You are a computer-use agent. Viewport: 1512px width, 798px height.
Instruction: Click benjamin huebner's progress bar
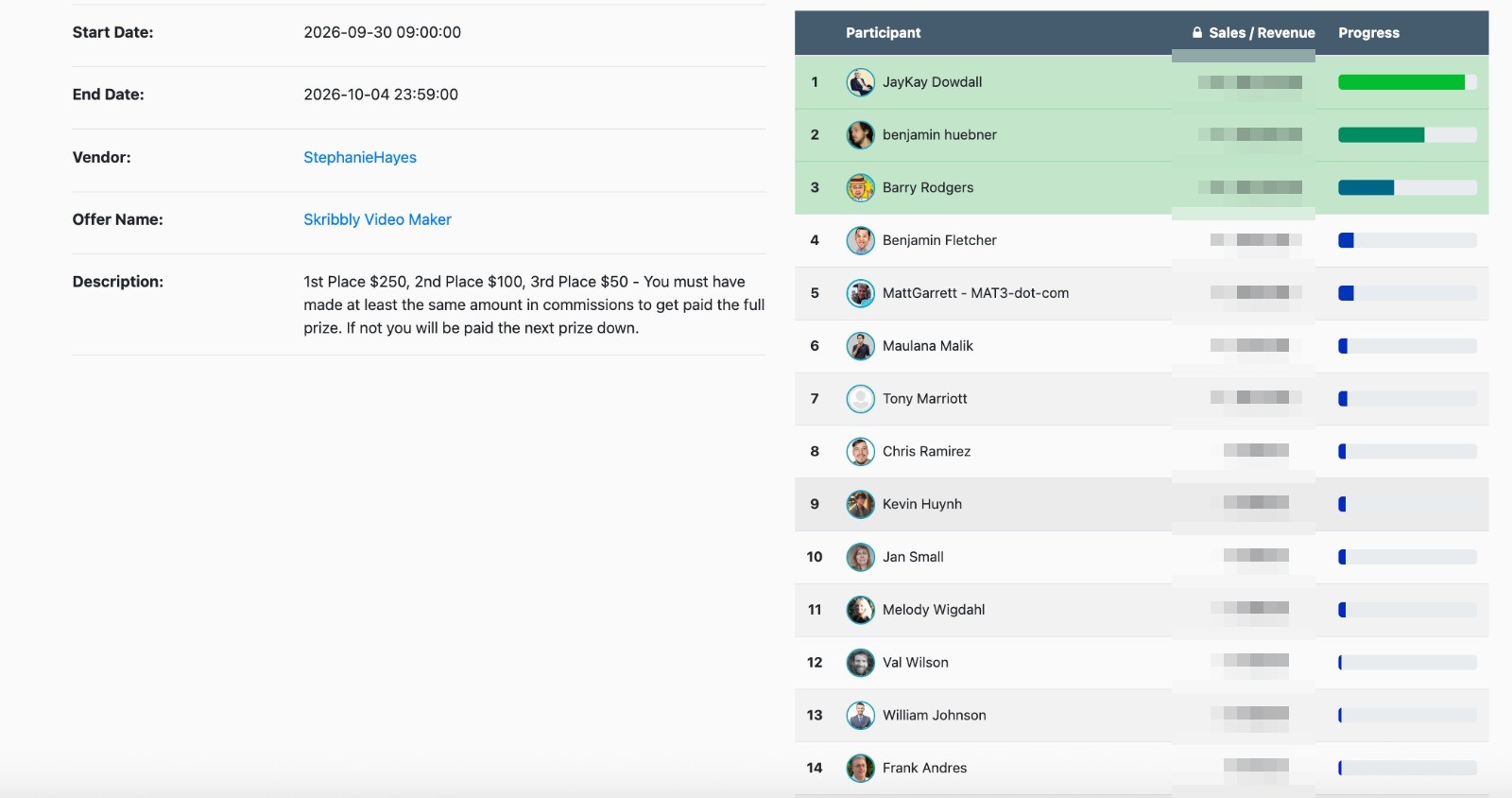click(1407, 135)
